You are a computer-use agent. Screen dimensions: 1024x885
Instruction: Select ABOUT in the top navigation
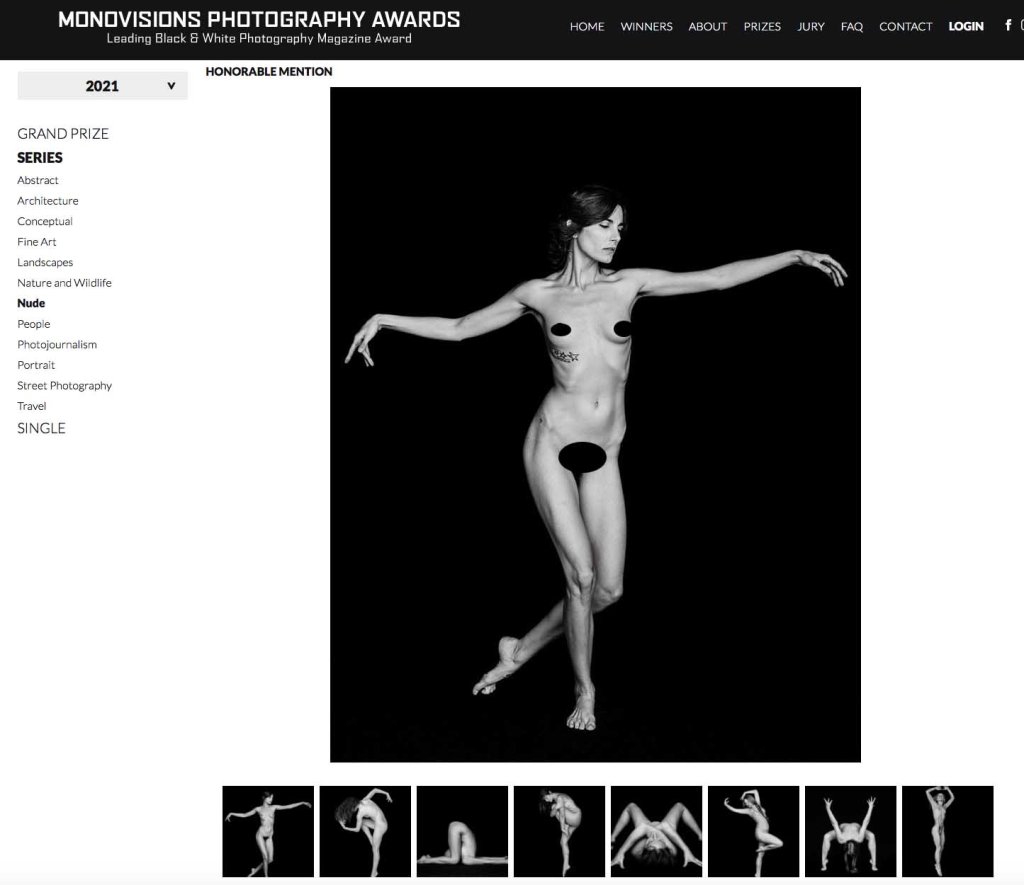[x=707, y=27]
